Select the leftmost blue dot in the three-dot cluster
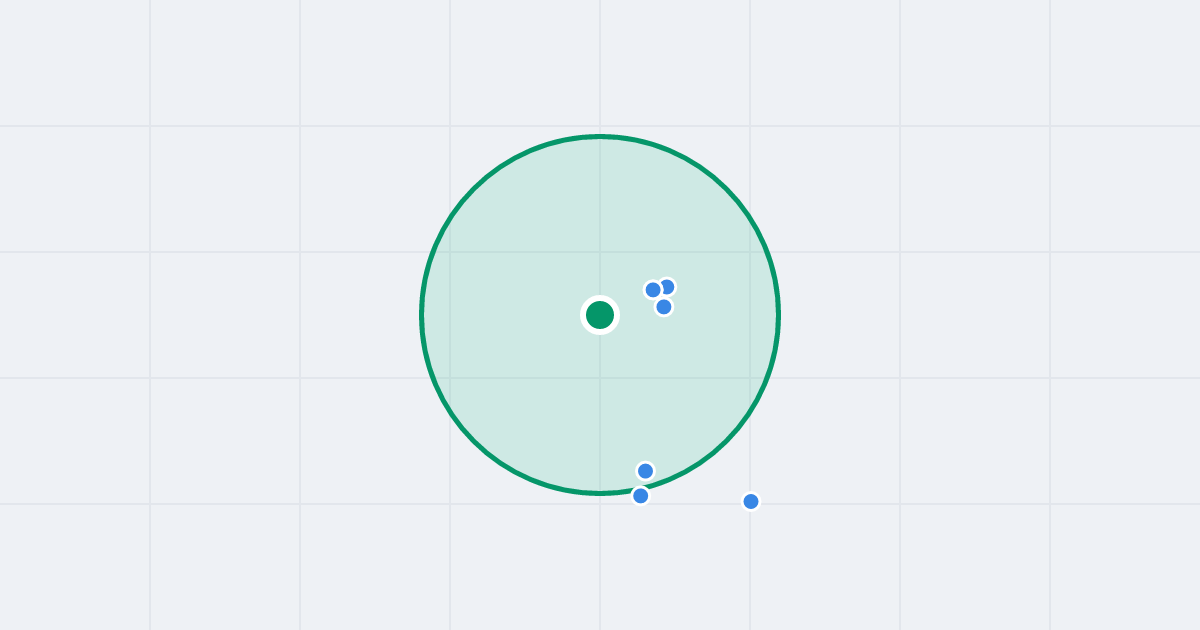Image resolution: width=1200 pixels, height=630 pixels. pos(653,290)
